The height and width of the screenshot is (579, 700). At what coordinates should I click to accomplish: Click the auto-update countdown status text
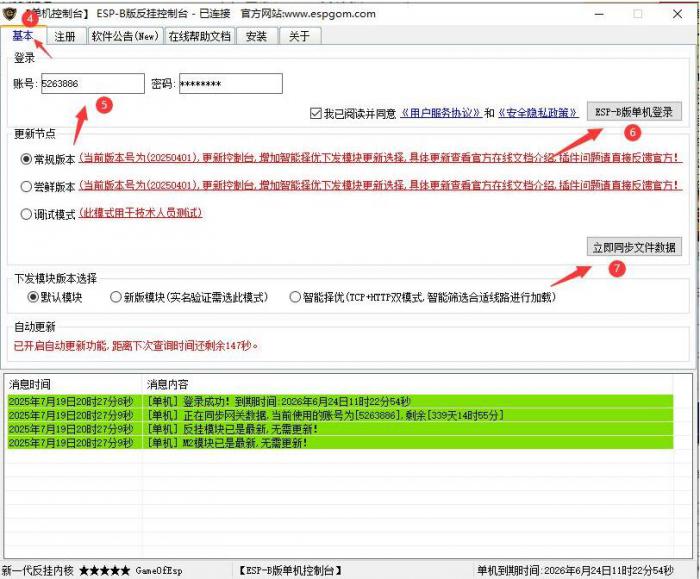[136, 346]
